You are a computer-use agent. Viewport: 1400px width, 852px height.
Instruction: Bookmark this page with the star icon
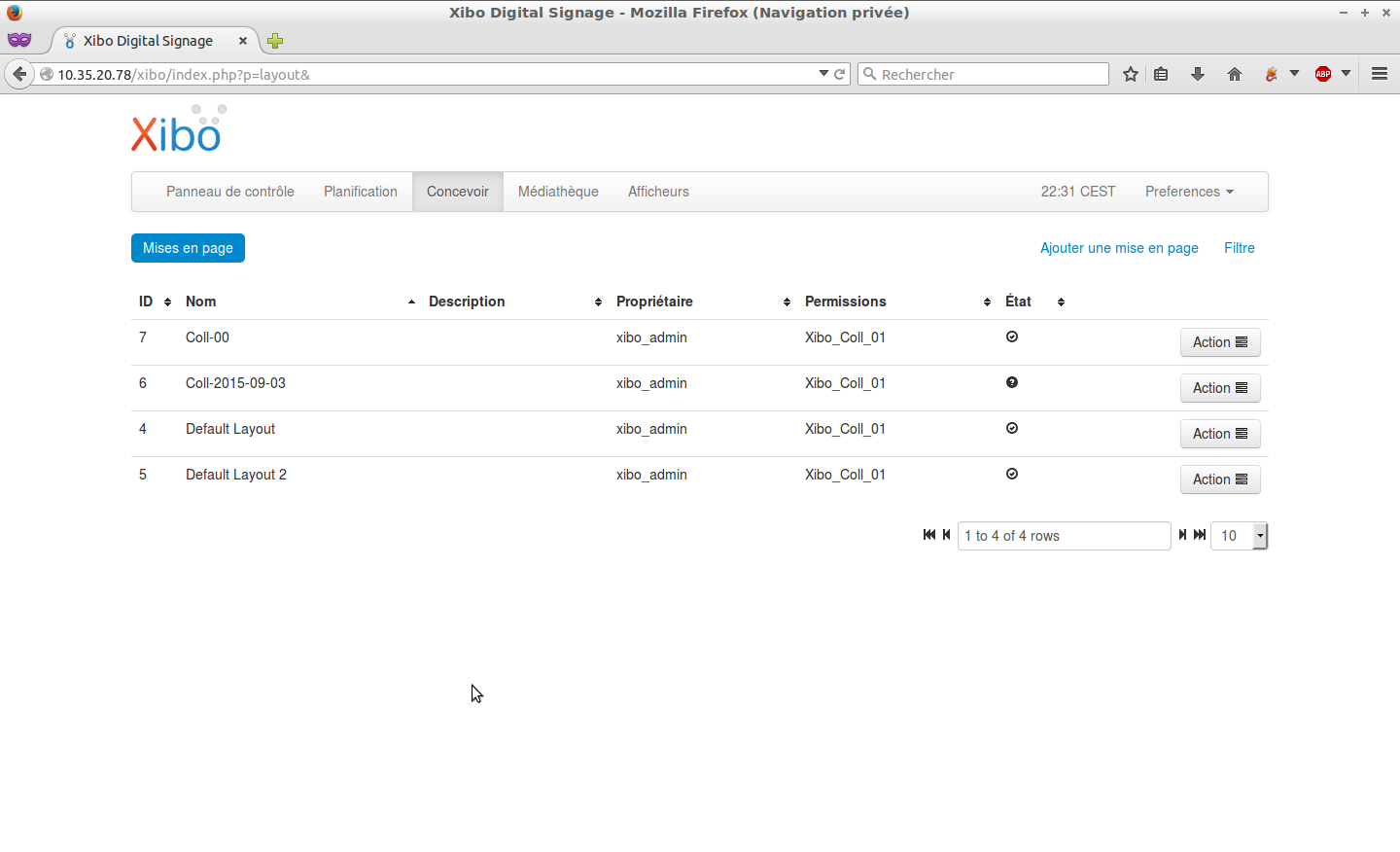pos(1130,74)
